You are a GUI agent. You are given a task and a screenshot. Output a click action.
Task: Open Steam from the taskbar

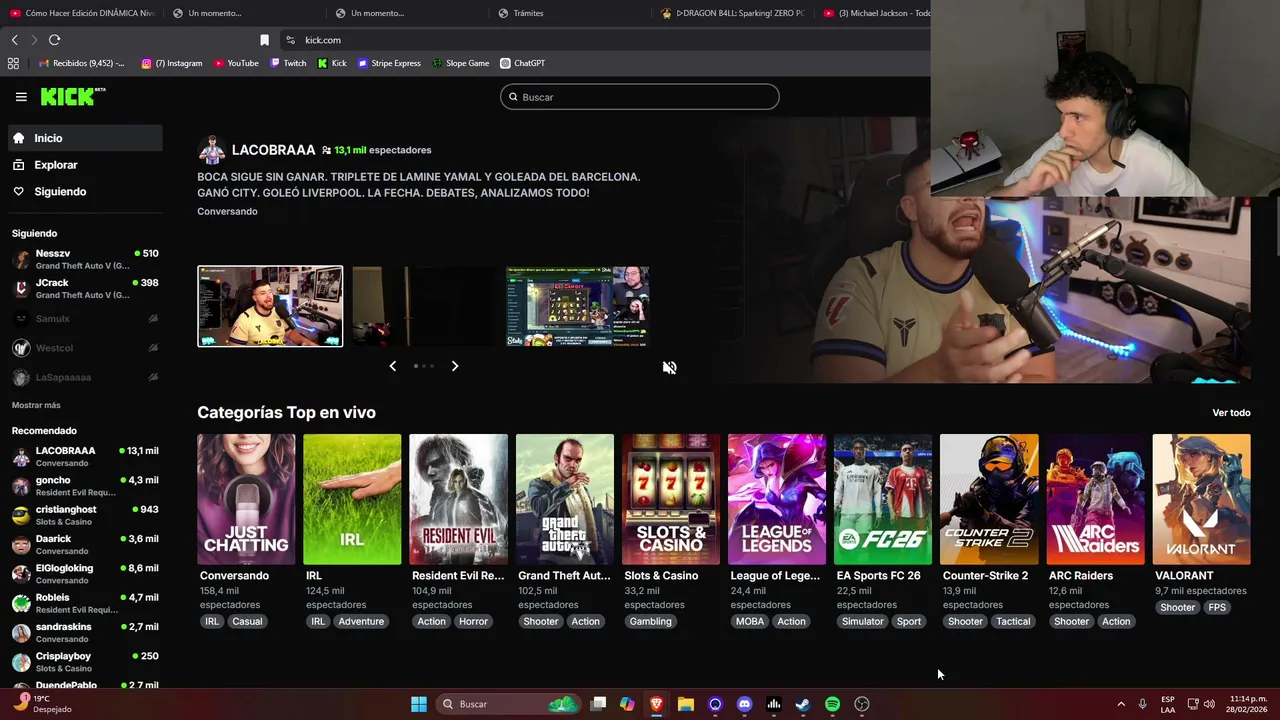[803, 704]
